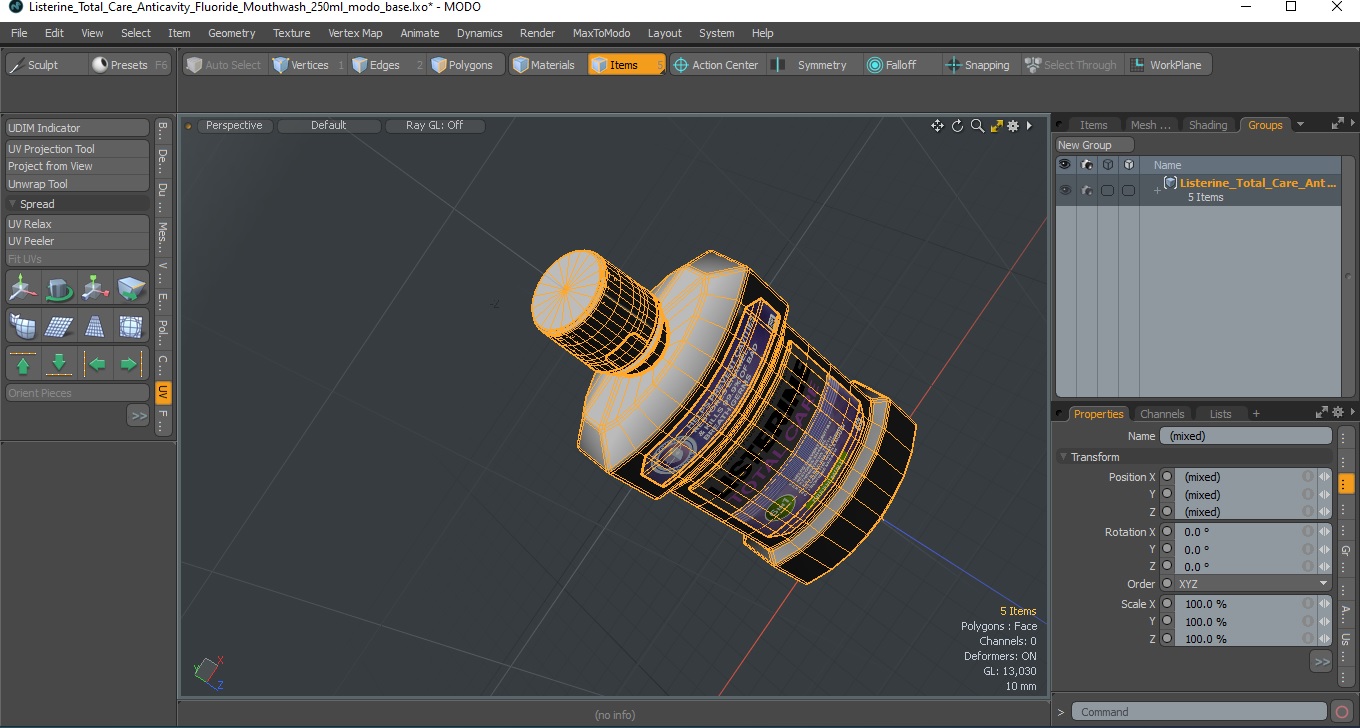This screenshot has height=728, width=1360.
Task: Expand more tools with left panel >> button
Action: pos(138,415)
